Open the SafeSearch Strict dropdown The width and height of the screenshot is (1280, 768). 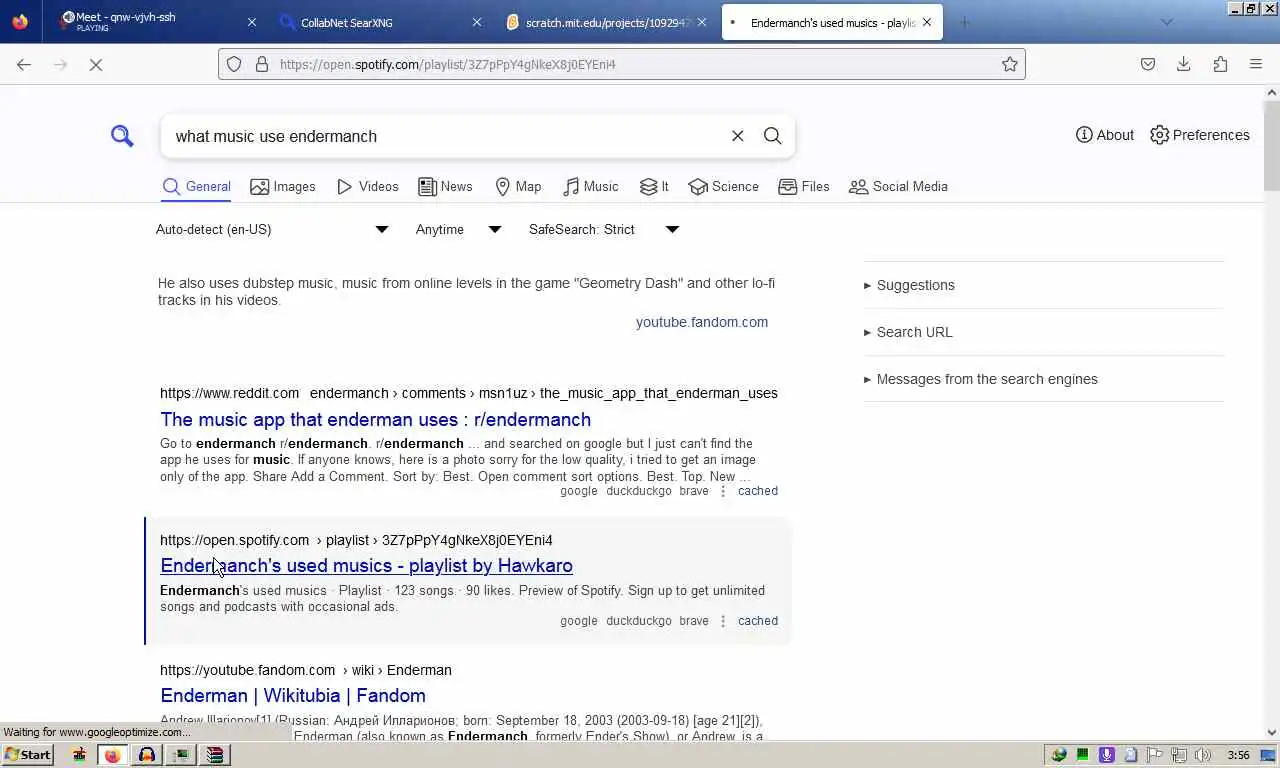point(603,229)
